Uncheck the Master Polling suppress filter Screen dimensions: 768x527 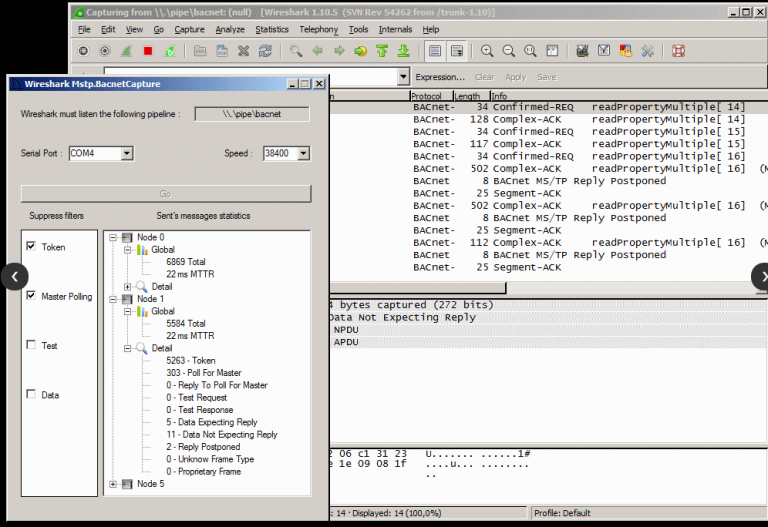[x=31, y=295]
